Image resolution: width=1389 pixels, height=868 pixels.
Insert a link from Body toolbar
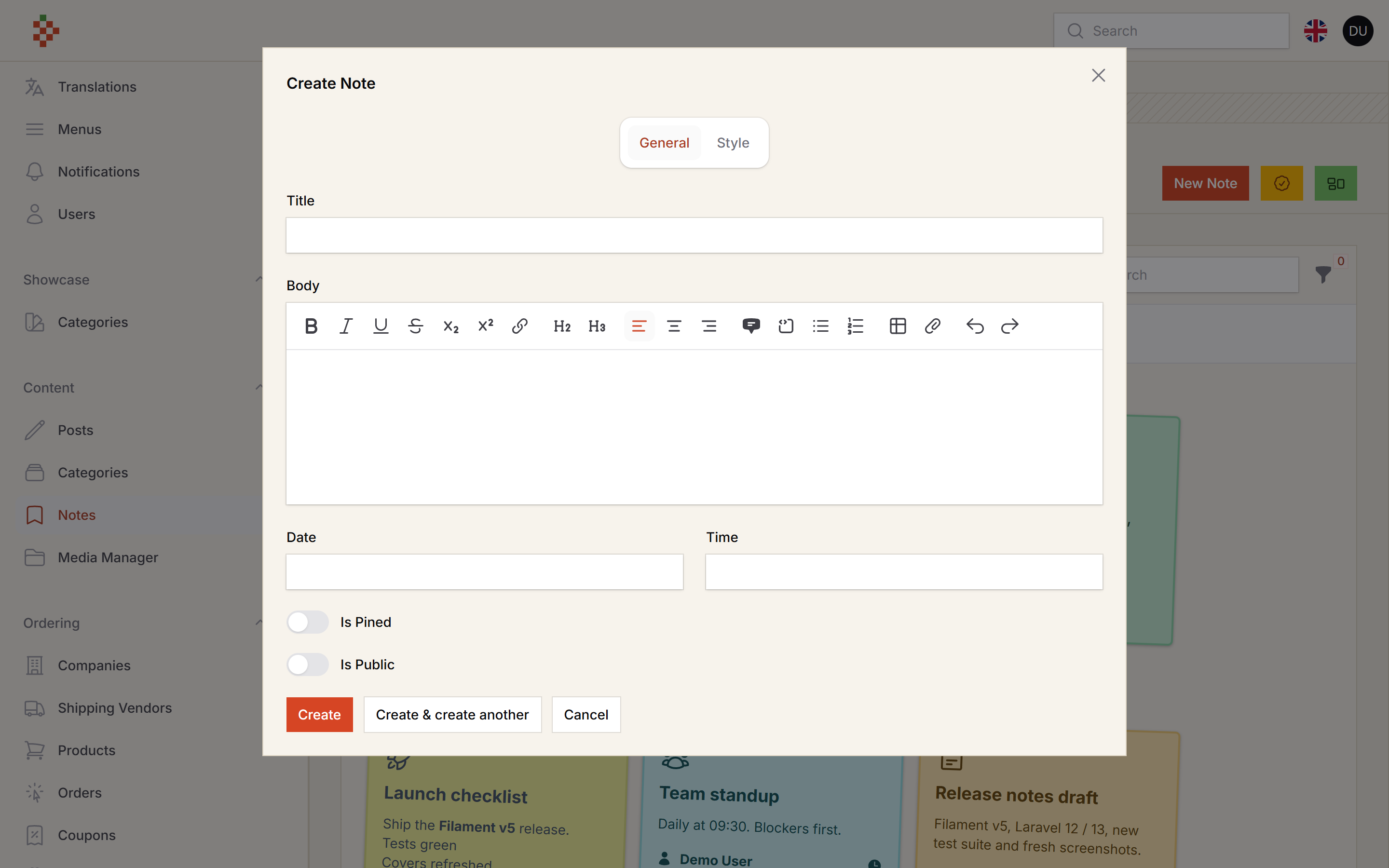click(x=520, y=326)
